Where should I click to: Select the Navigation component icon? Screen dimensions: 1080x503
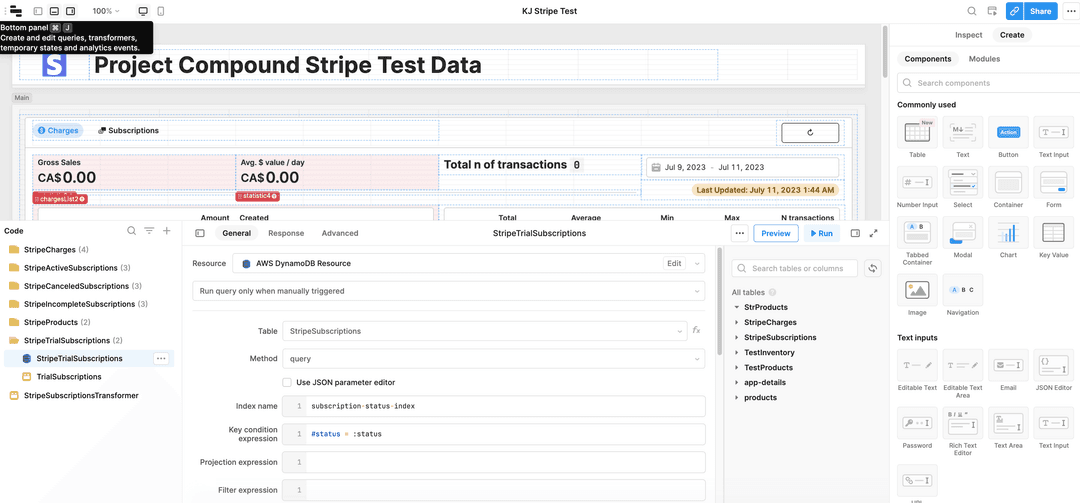[963, 290]
